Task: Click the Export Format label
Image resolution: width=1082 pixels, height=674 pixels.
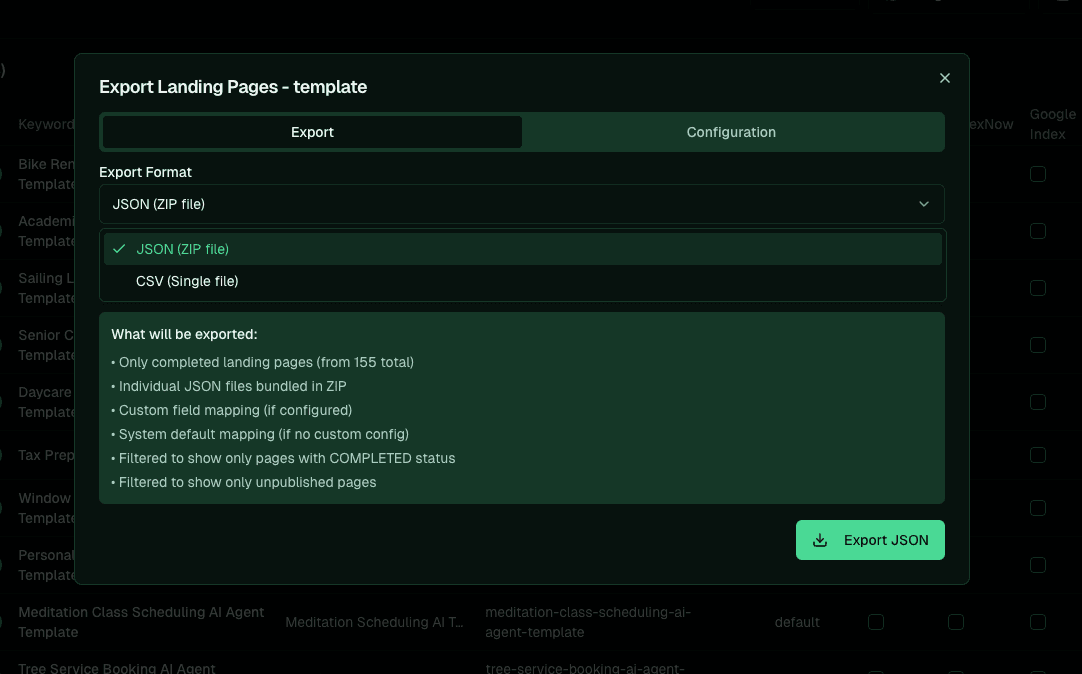Action: (146, 172)
